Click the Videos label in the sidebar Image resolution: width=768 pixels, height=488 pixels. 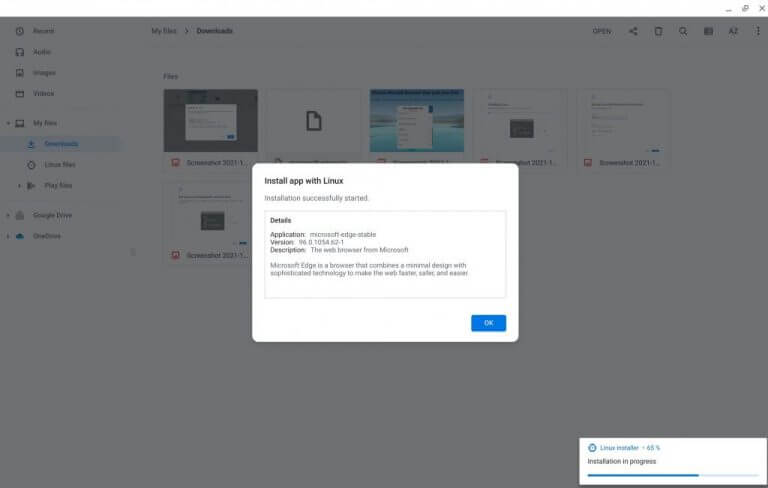click(44, 94)
